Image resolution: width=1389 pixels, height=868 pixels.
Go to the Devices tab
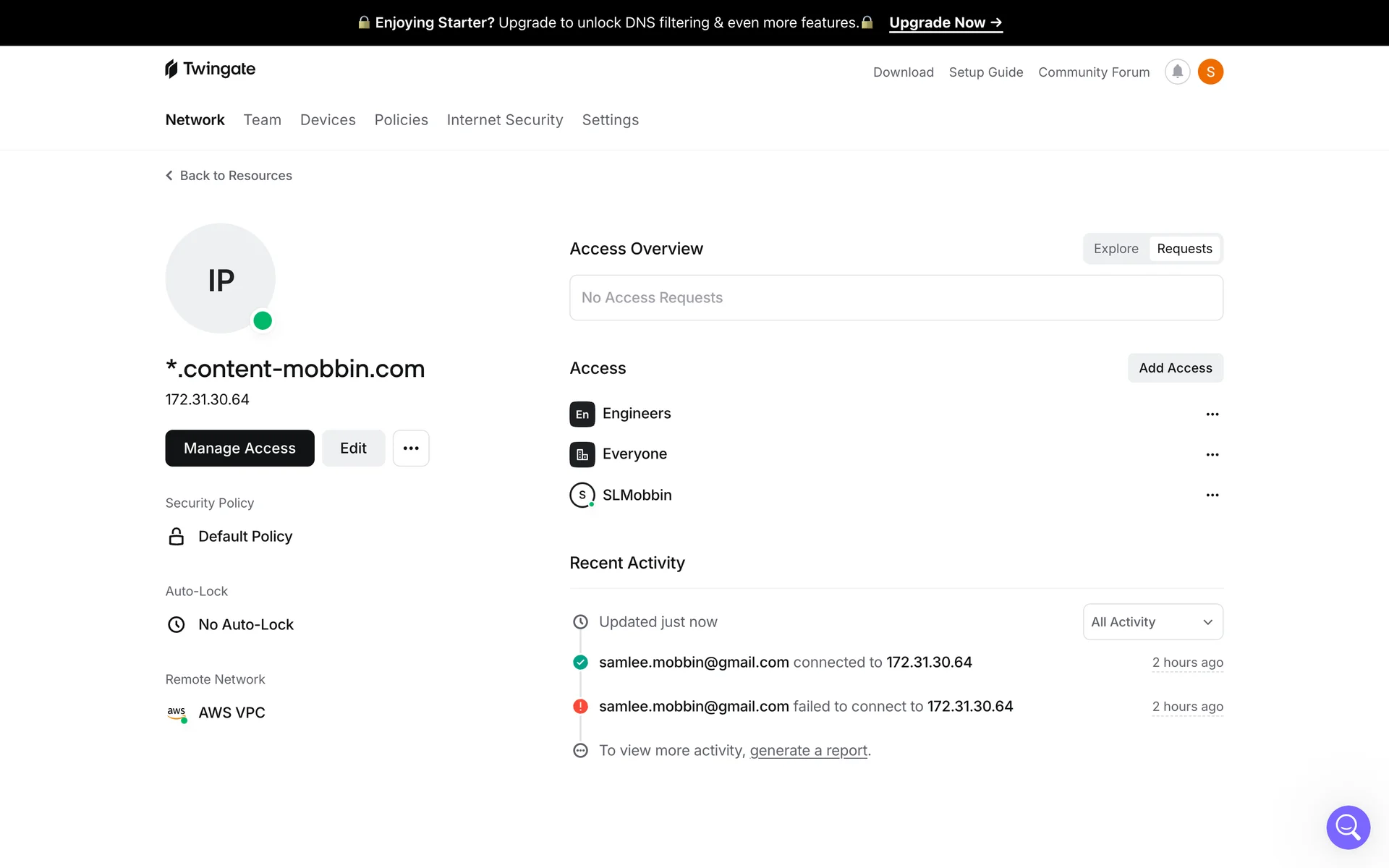point(328,119)
